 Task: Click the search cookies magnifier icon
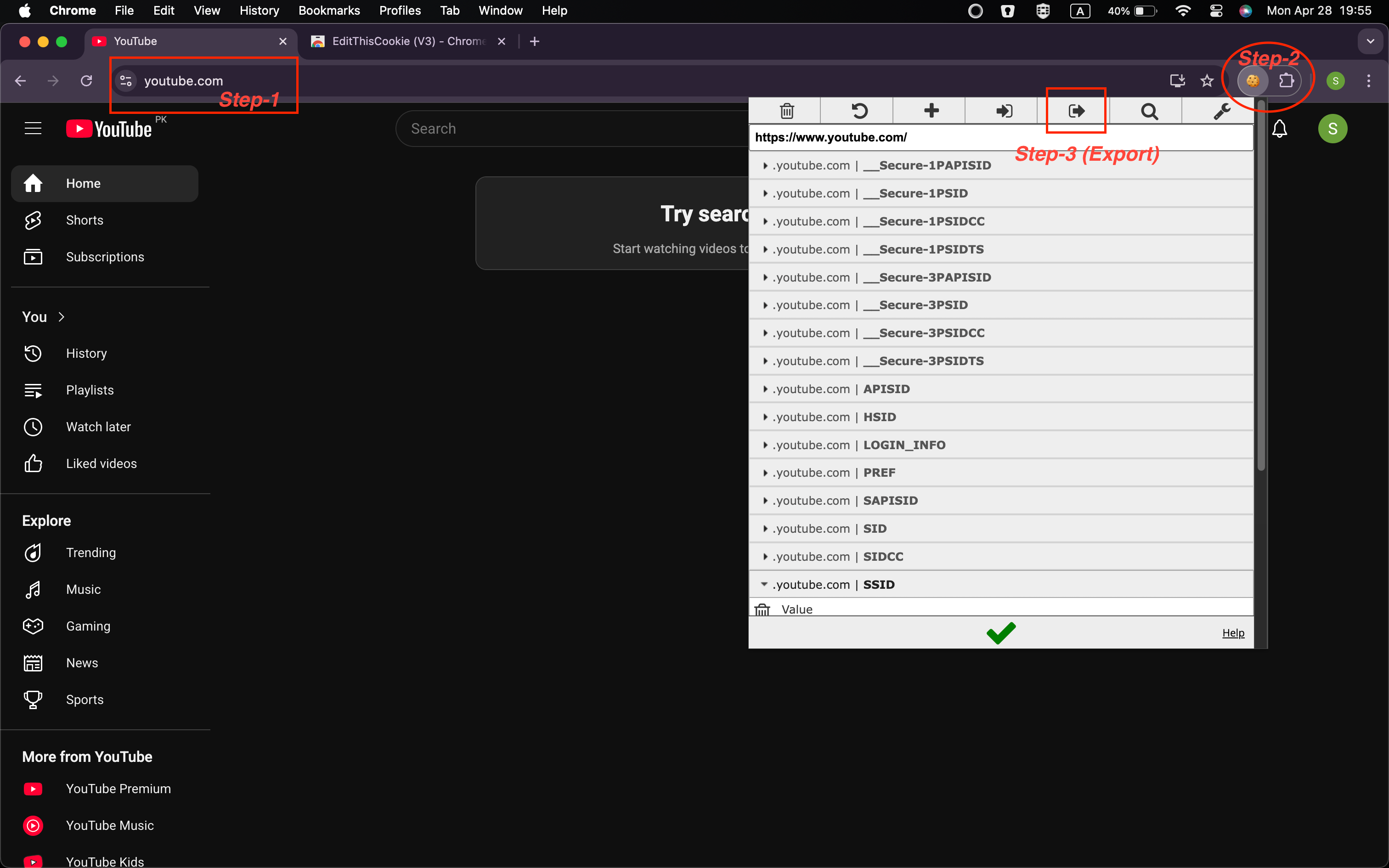click(1149, 111)
